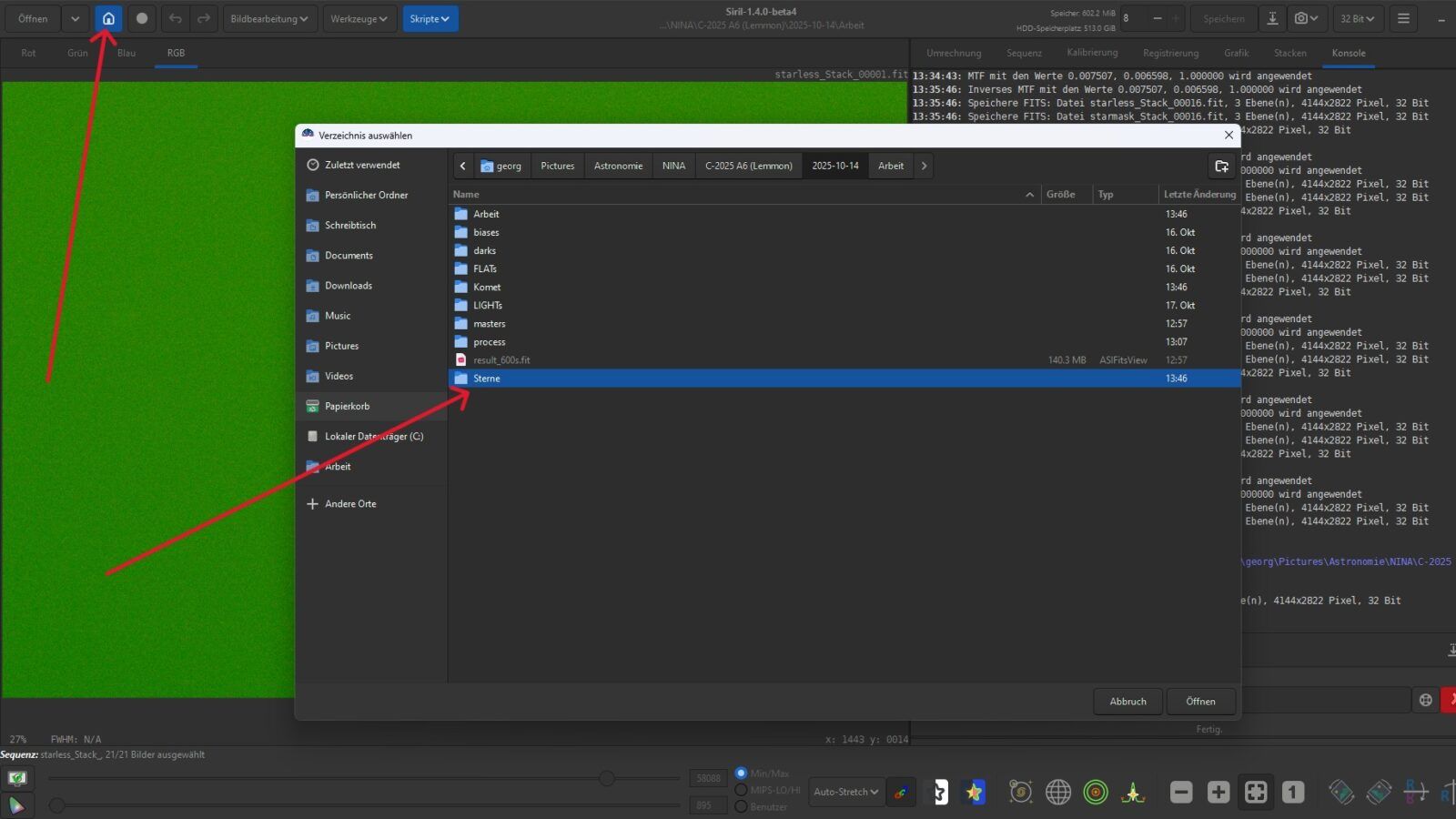Open the Auto-Stretch display mode dropdown
The height and width of the screenshot is (819, 1456).
click(845, 792)
